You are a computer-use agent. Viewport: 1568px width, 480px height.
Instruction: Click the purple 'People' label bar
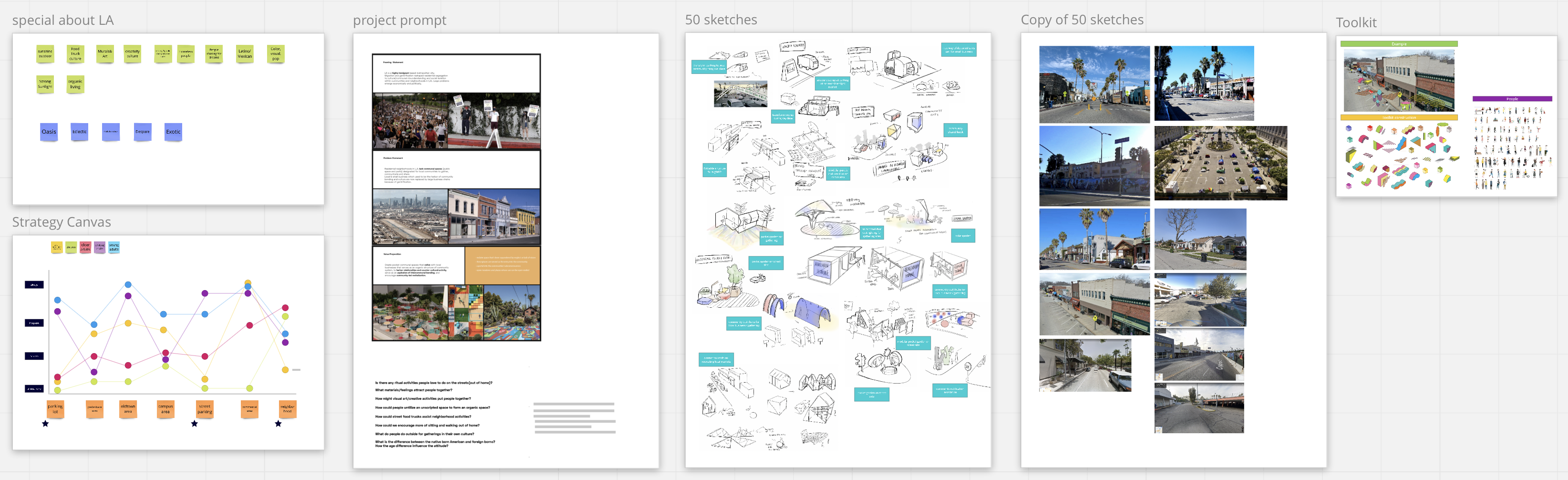pos(1511,99)
